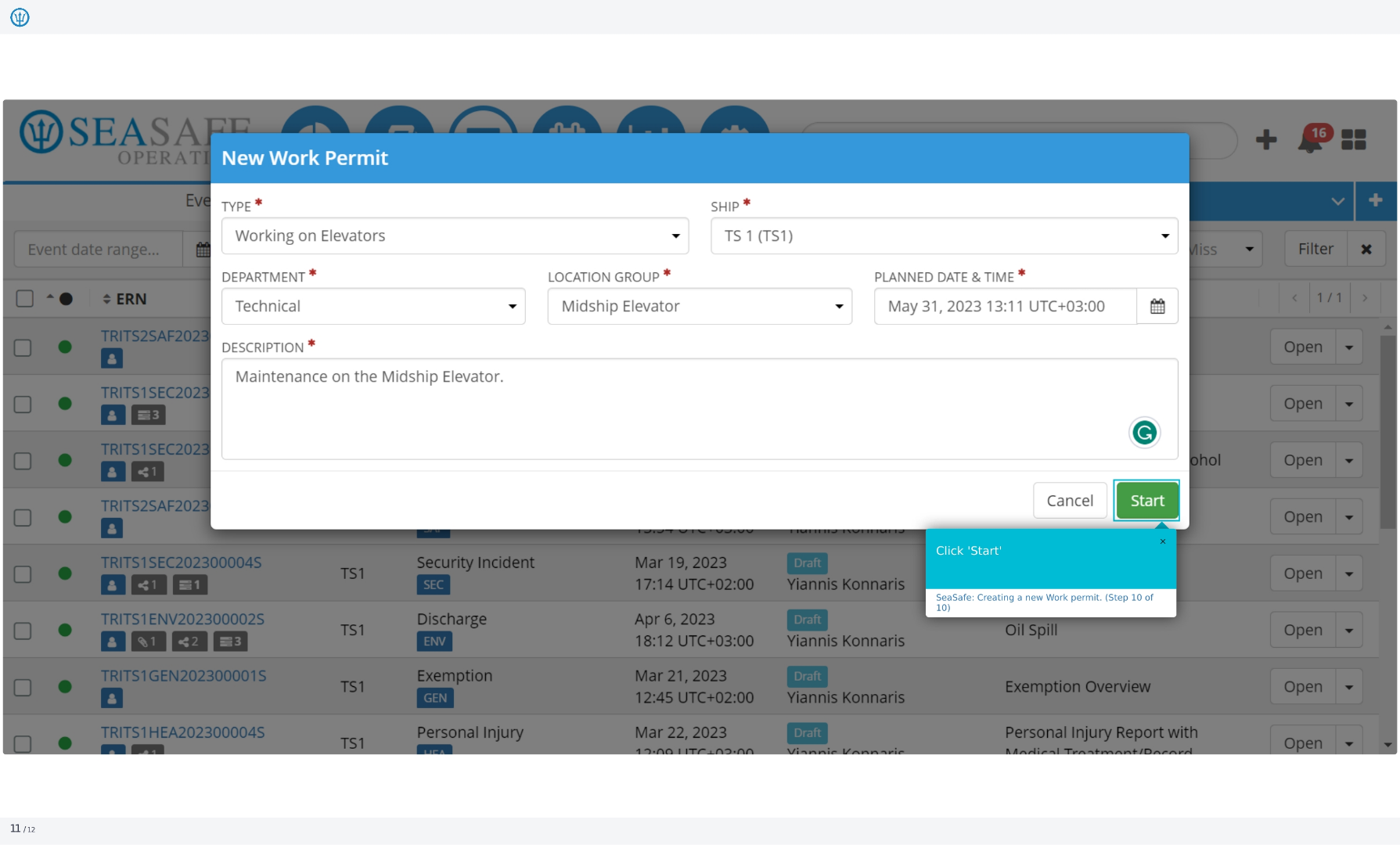Click the list icon showing 3 in ENV row
Screen dimensions: 1400x845
click(x=230, y=642)
